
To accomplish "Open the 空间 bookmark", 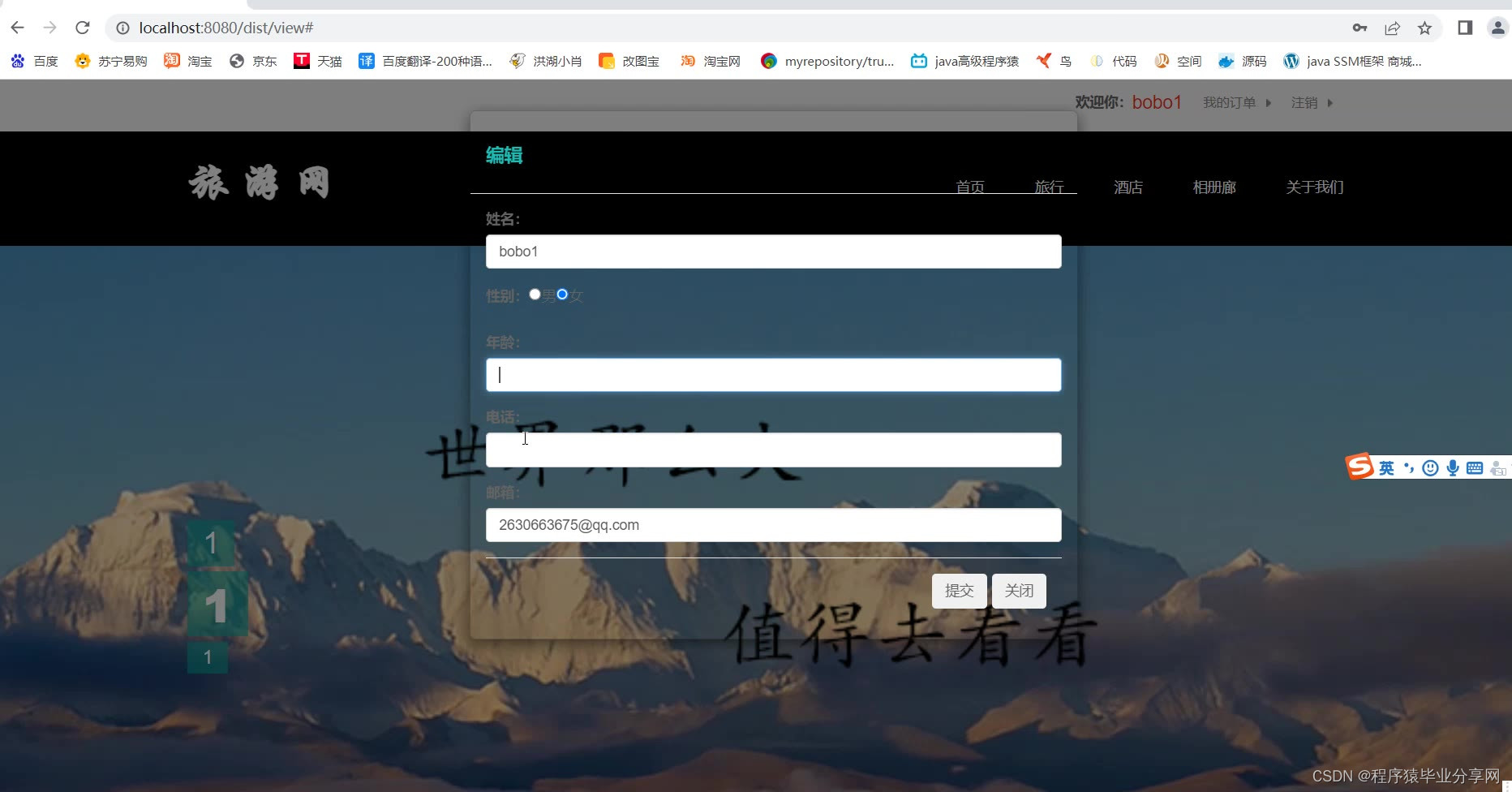I will click(x=1178, y=61).
